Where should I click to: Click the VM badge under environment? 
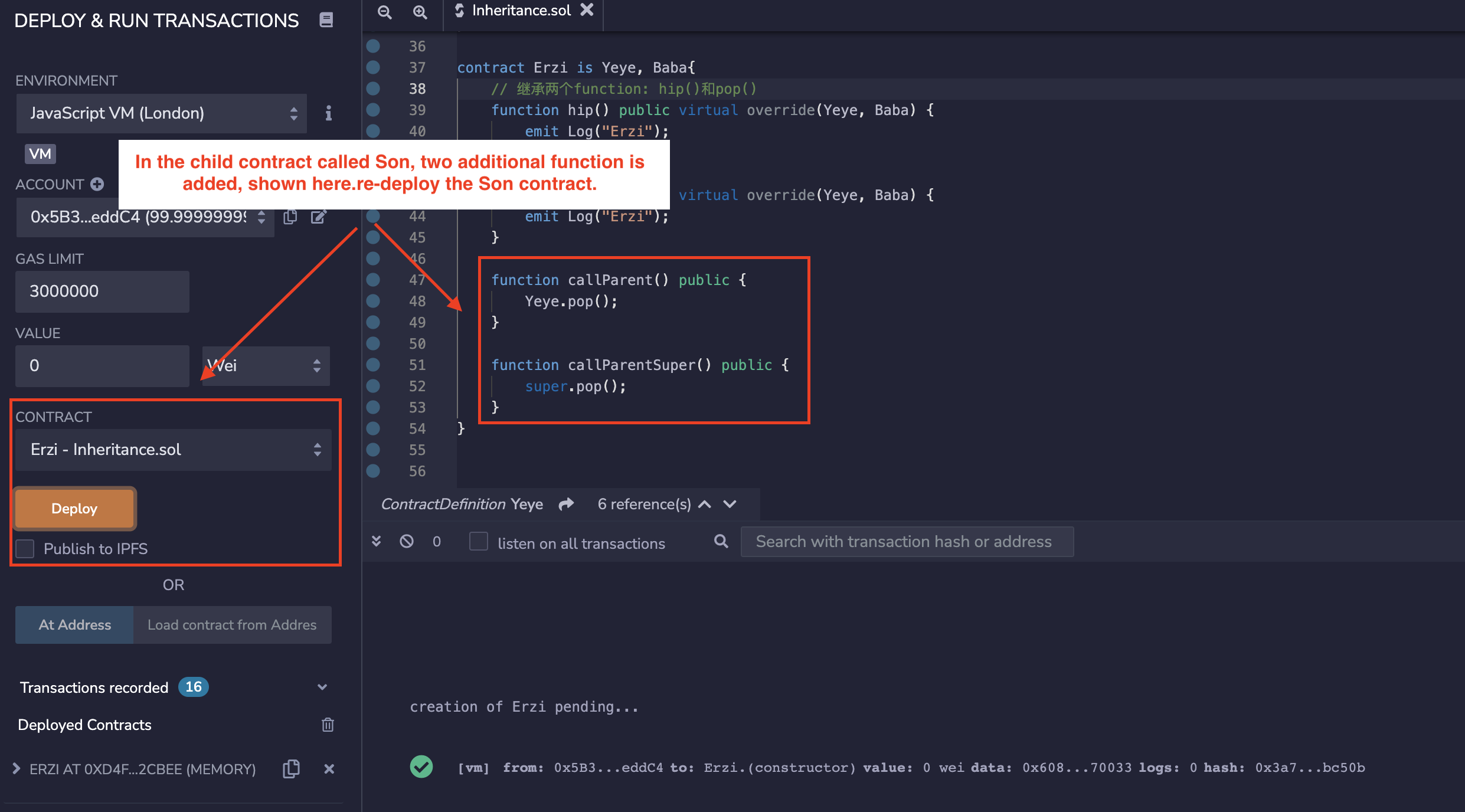click(x=40, y=154)
